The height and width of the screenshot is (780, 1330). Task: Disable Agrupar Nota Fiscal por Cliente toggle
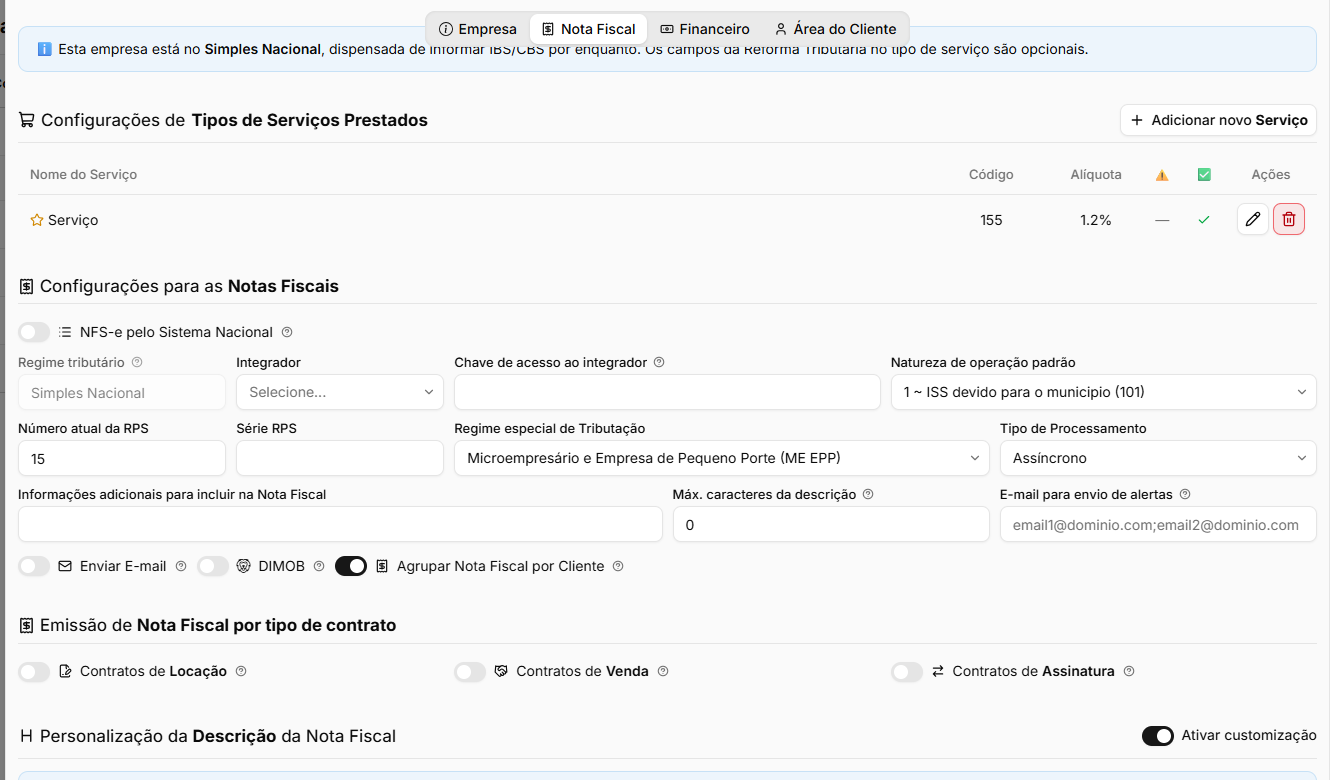tap(351, 566)
